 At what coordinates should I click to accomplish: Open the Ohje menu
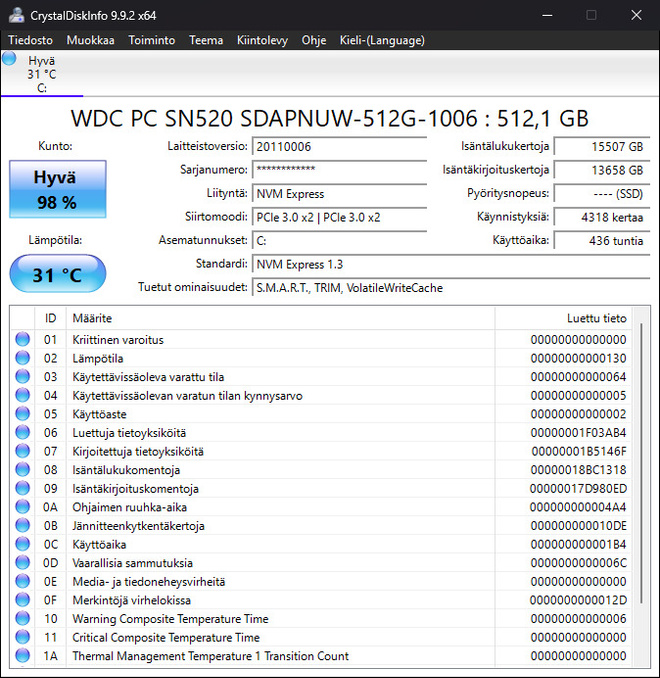[x=314, y=40]
